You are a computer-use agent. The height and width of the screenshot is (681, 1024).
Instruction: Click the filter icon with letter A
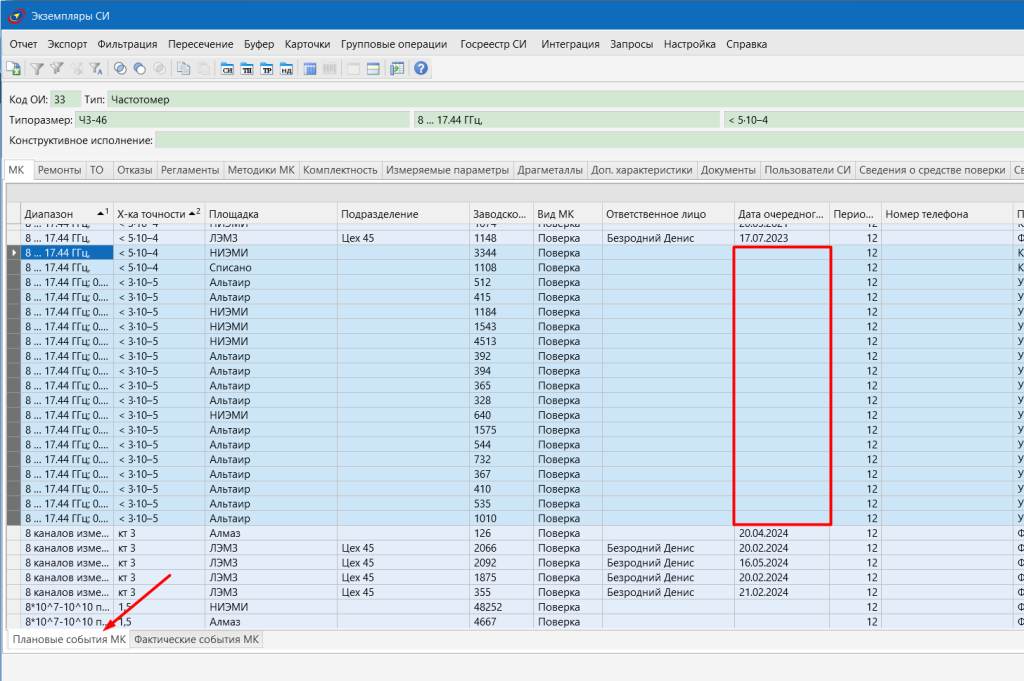coord(96,69)
